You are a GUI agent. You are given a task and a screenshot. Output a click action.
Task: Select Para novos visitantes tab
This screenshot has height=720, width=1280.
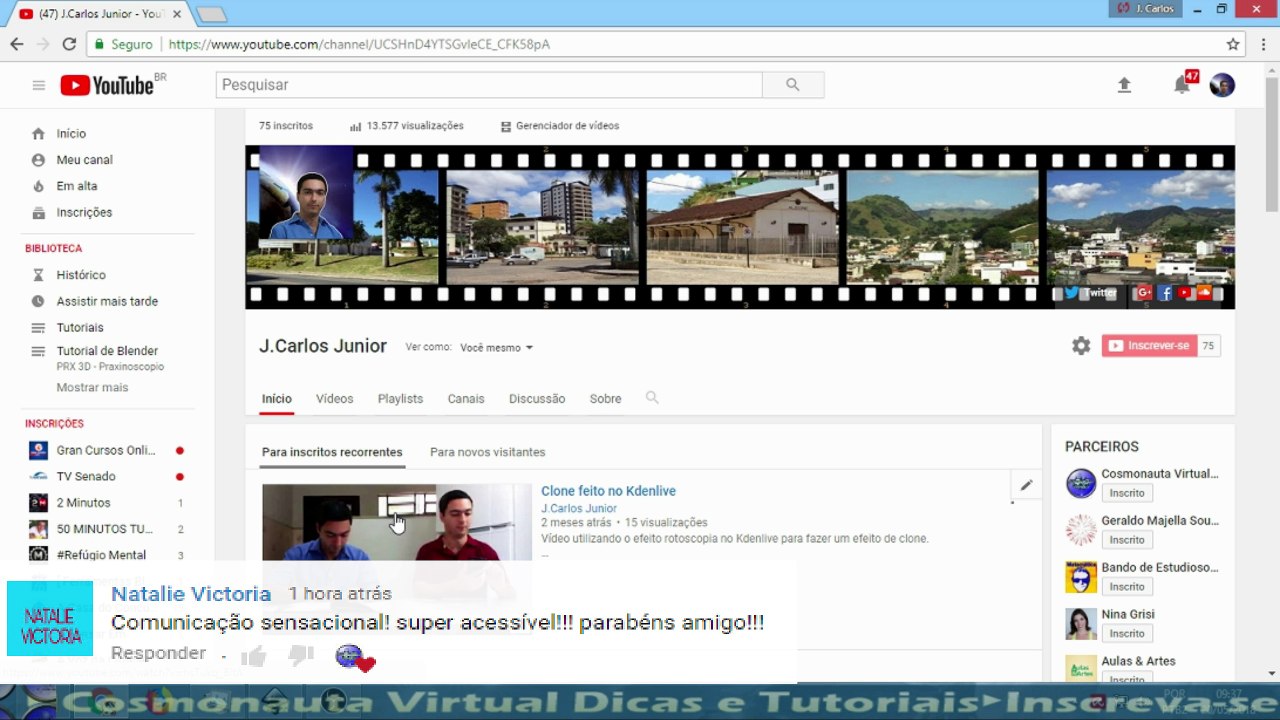tap(488, 452)
